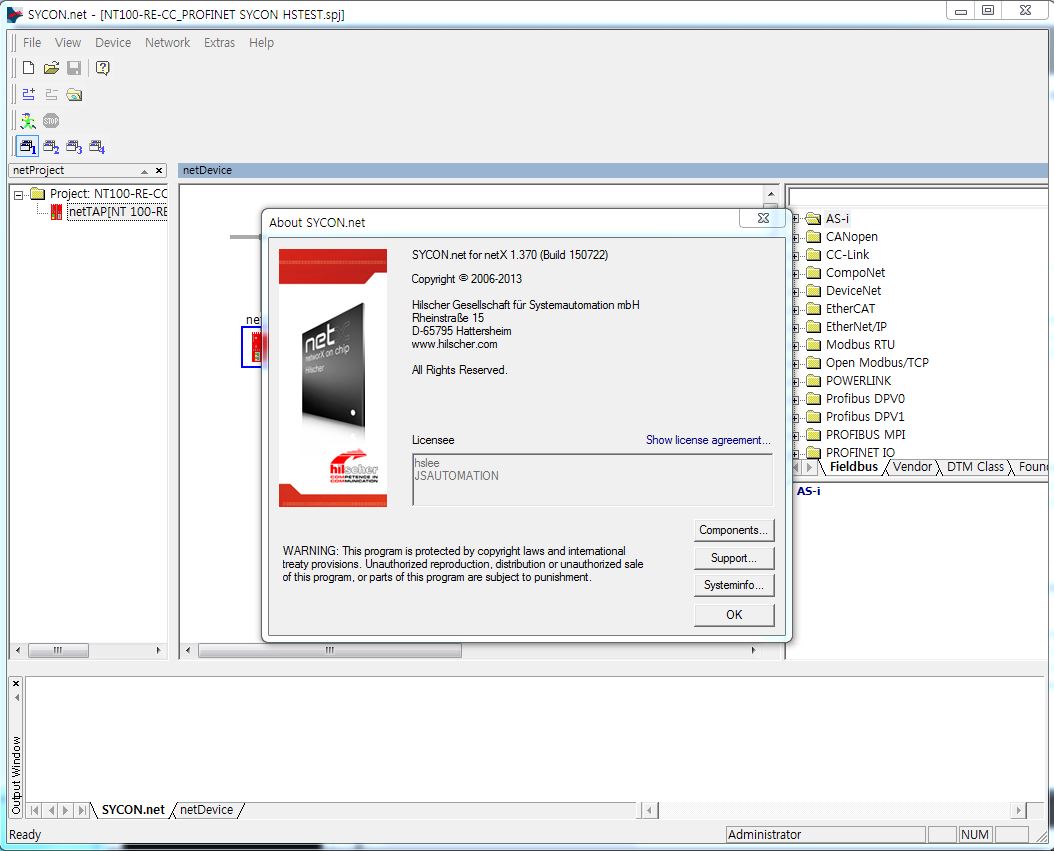The image size is (1054, 851).
Task: Click netDevice horizontal scrollbar thumb
Action: click(330, 651)
